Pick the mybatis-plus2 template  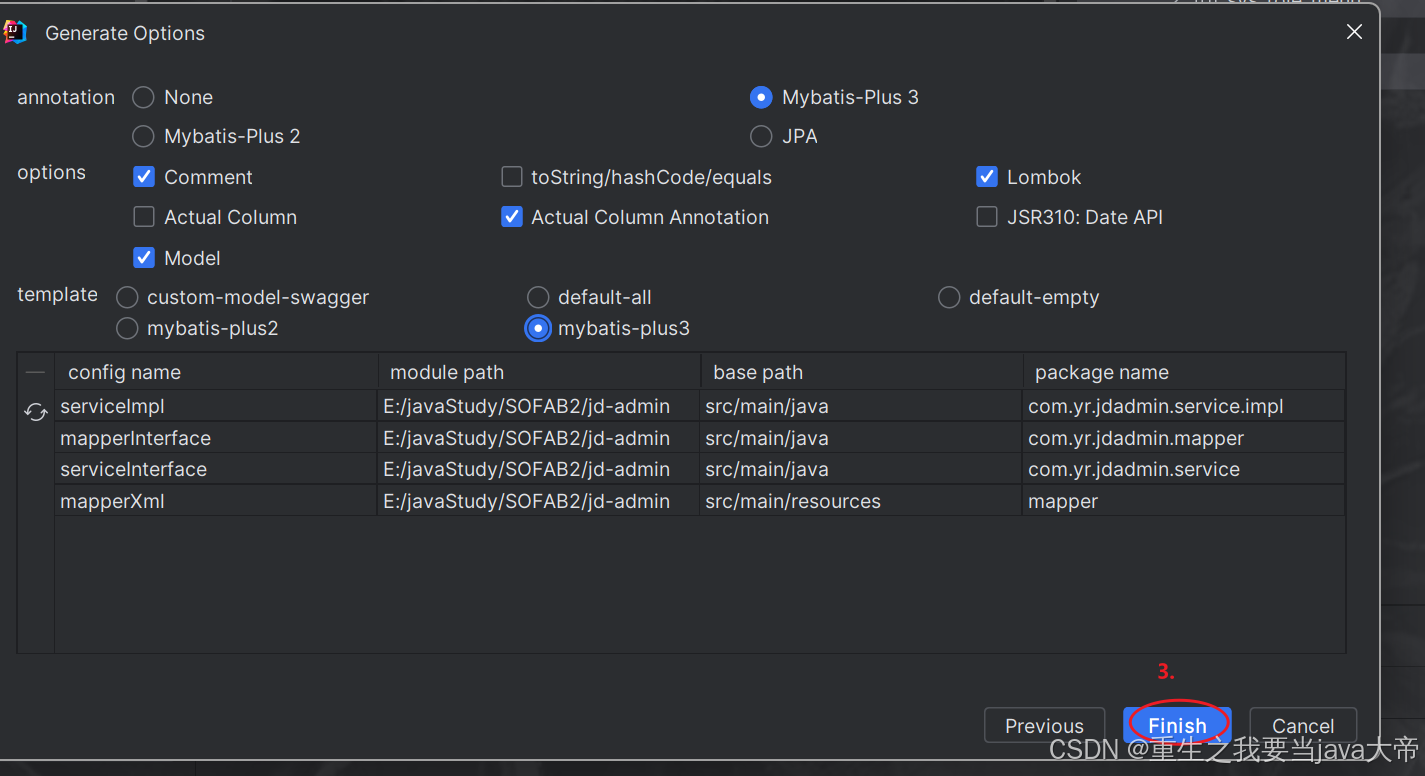tap(127, 328)
